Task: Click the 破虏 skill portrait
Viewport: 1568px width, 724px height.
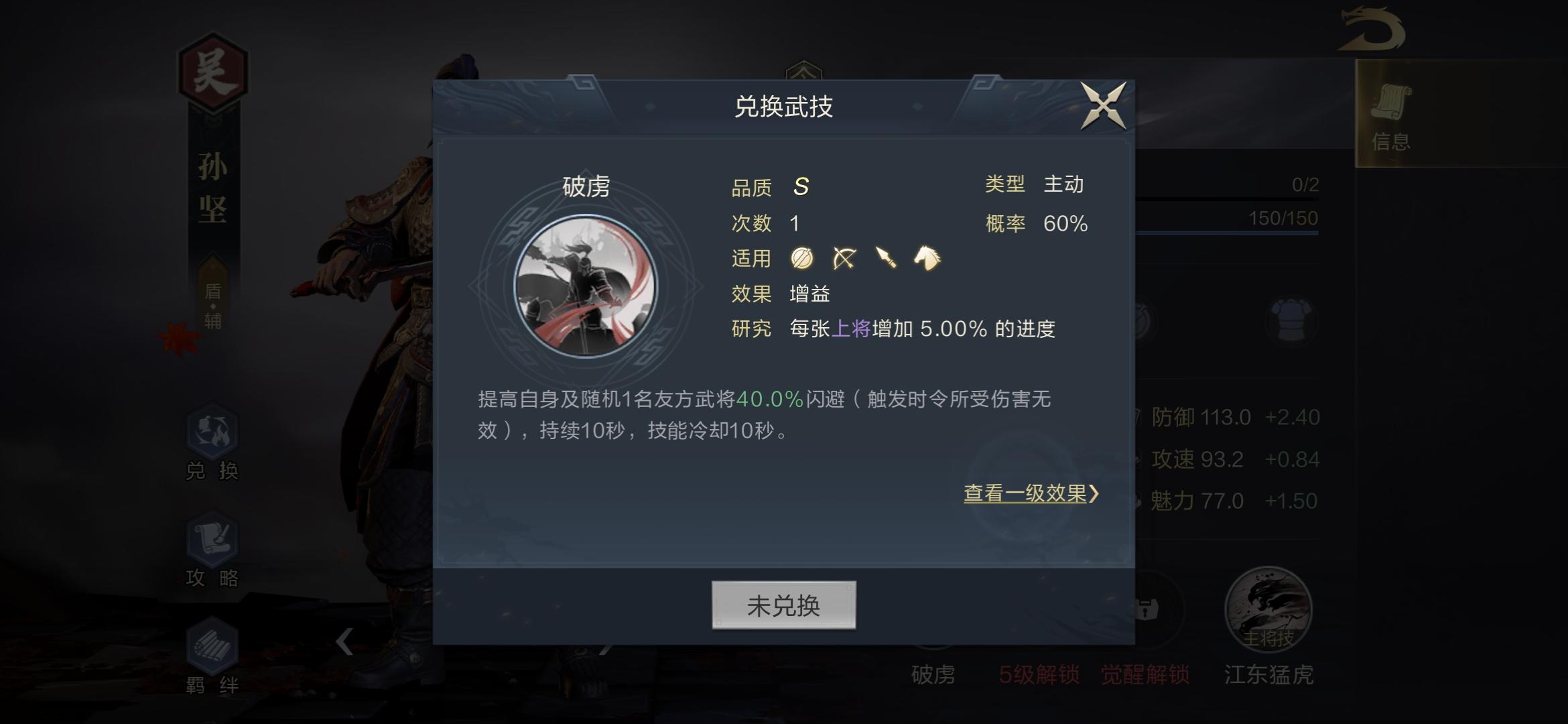Action: 586,286
